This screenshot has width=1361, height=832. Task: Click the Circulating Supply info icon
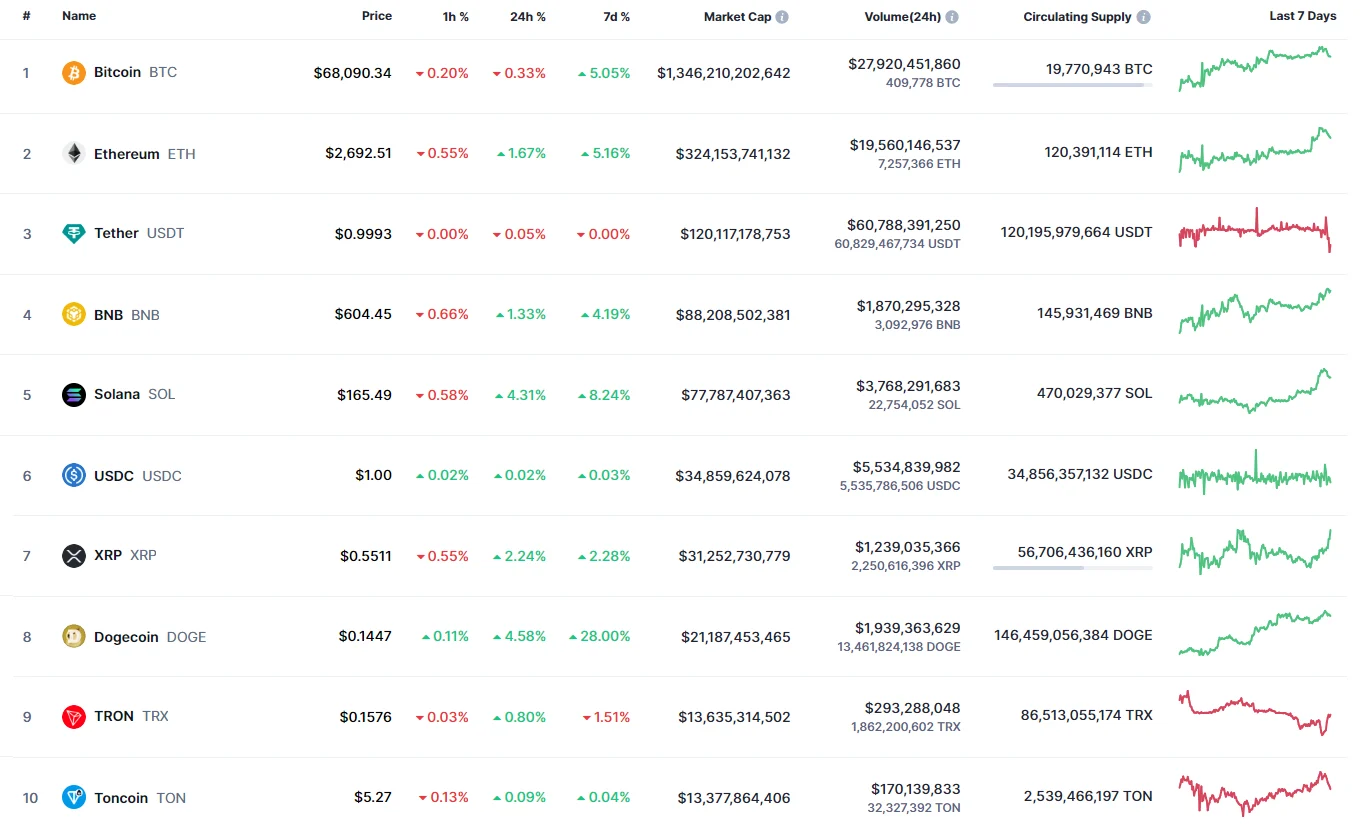(x=1143, y=17)
